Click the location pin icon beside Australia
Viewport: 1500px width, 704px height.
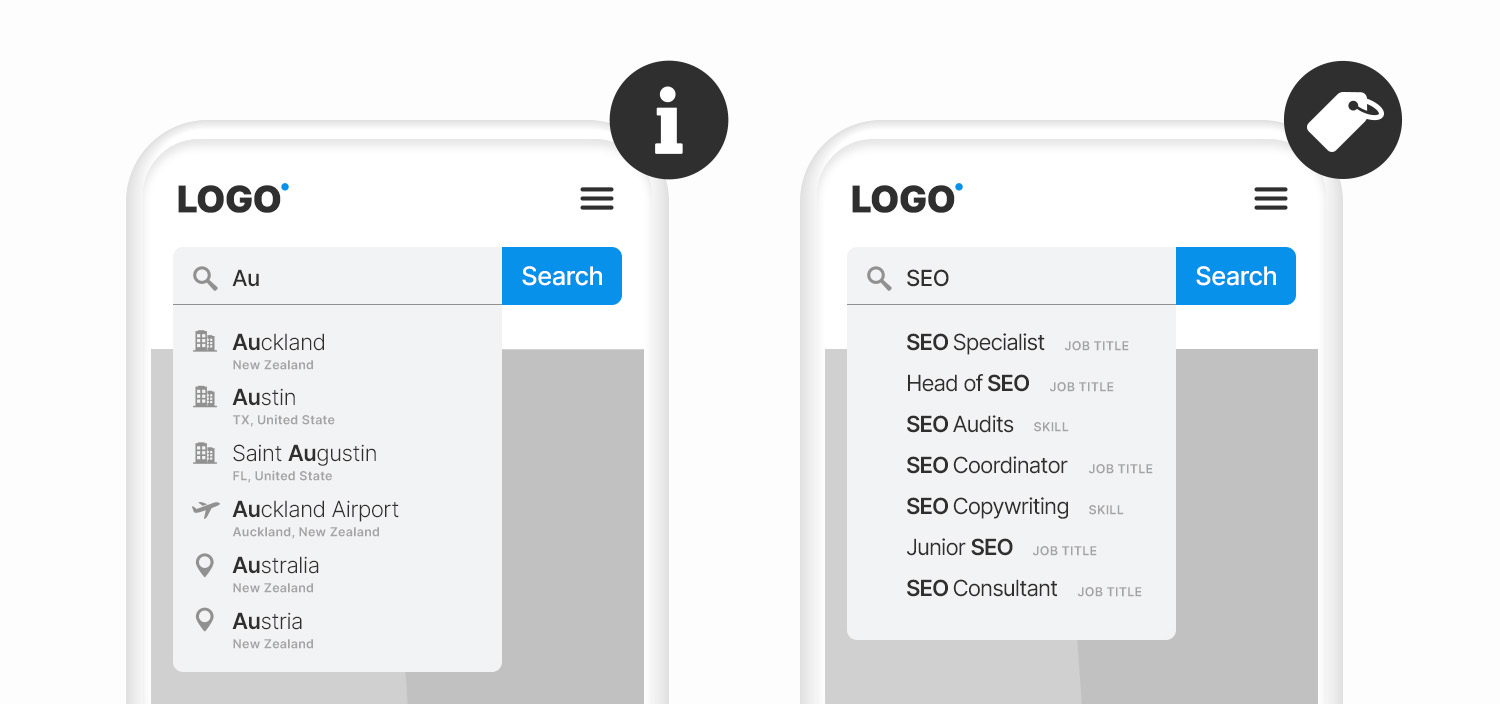(x=205, y=565)
